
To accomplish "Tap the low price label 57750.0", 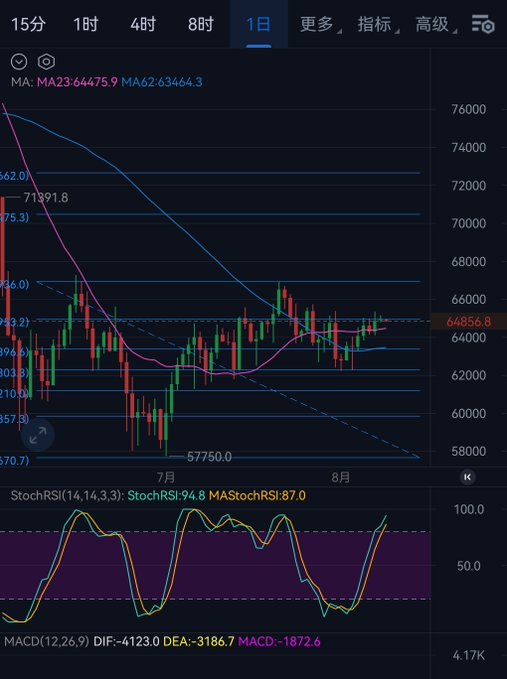I will 209,457.
